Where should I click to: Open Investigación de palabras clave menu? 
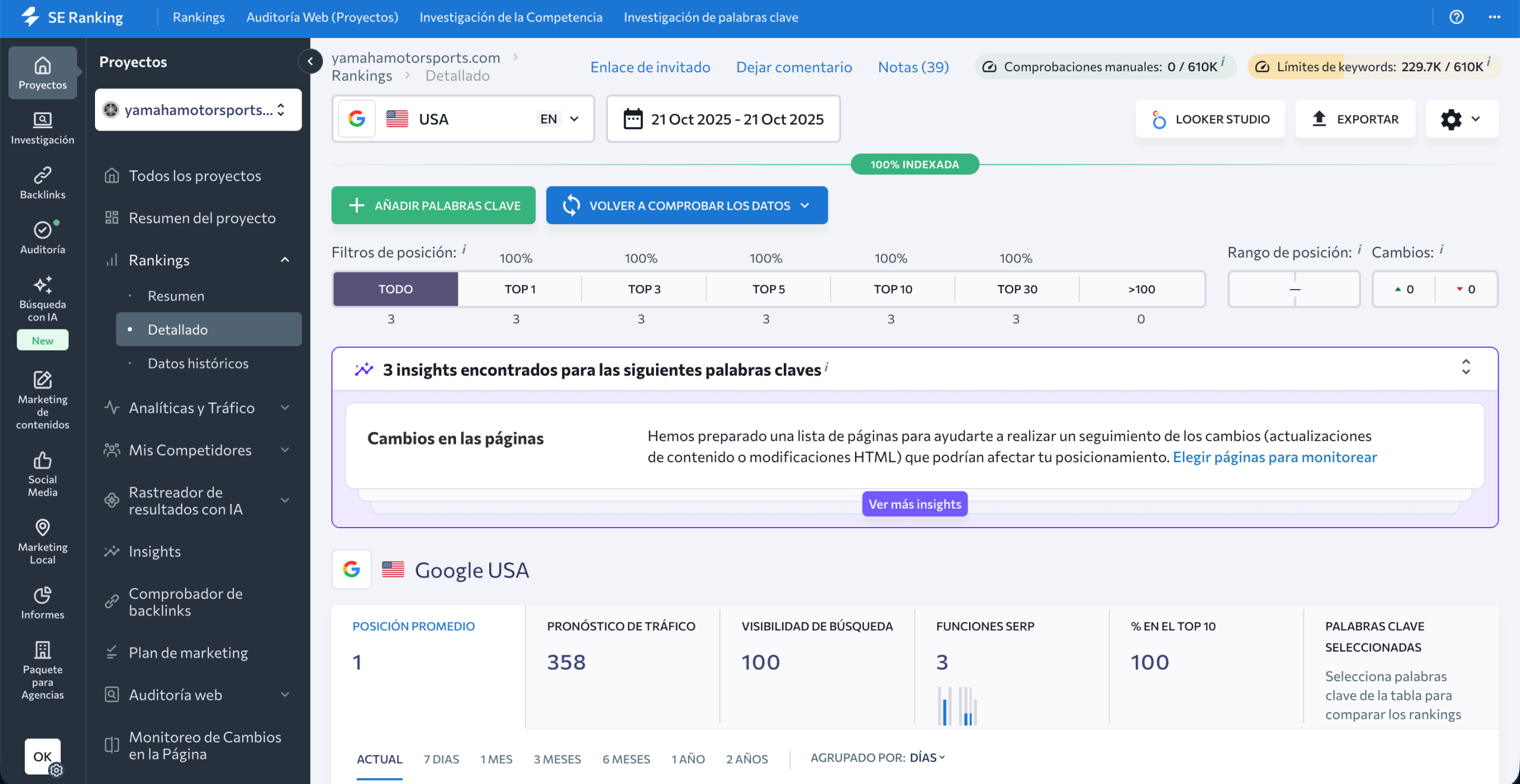pos(711,17)
